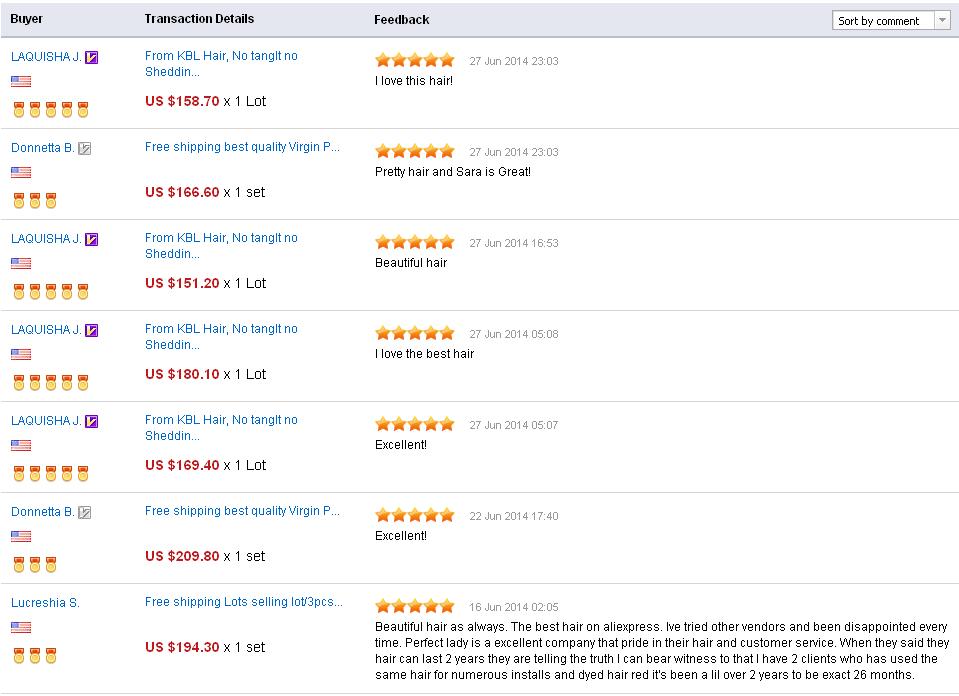959x696 pixels.
Task: Click purple badge beside LAQUISHA J. $169.40 order
Action: [91, 421]
